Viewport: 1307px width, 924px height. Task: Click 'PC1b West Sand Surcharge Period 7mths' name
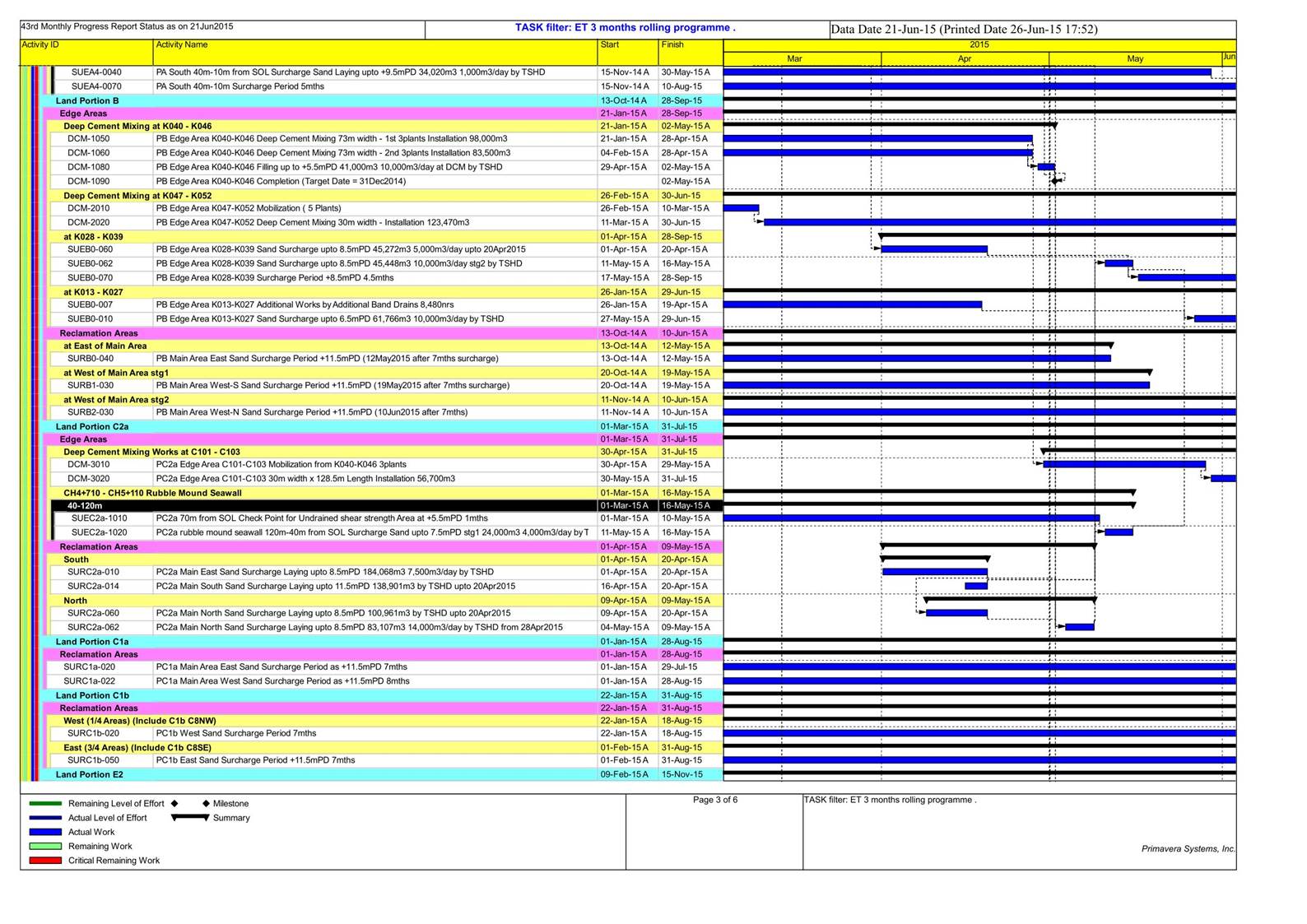[x=236, y=733]
